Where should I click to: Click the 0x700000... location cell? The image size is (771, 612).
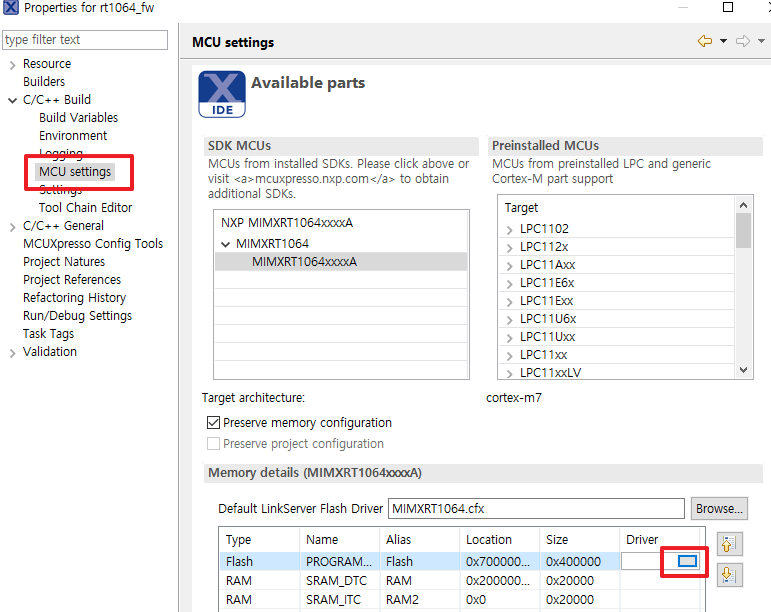click(x=498, y=561)
